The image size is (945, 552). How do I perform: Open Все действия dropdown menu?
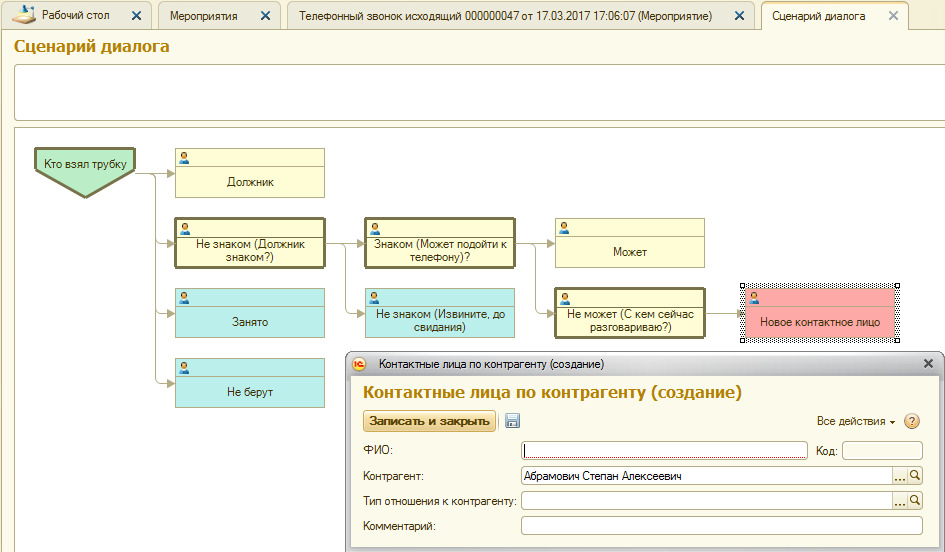[855, 422]
